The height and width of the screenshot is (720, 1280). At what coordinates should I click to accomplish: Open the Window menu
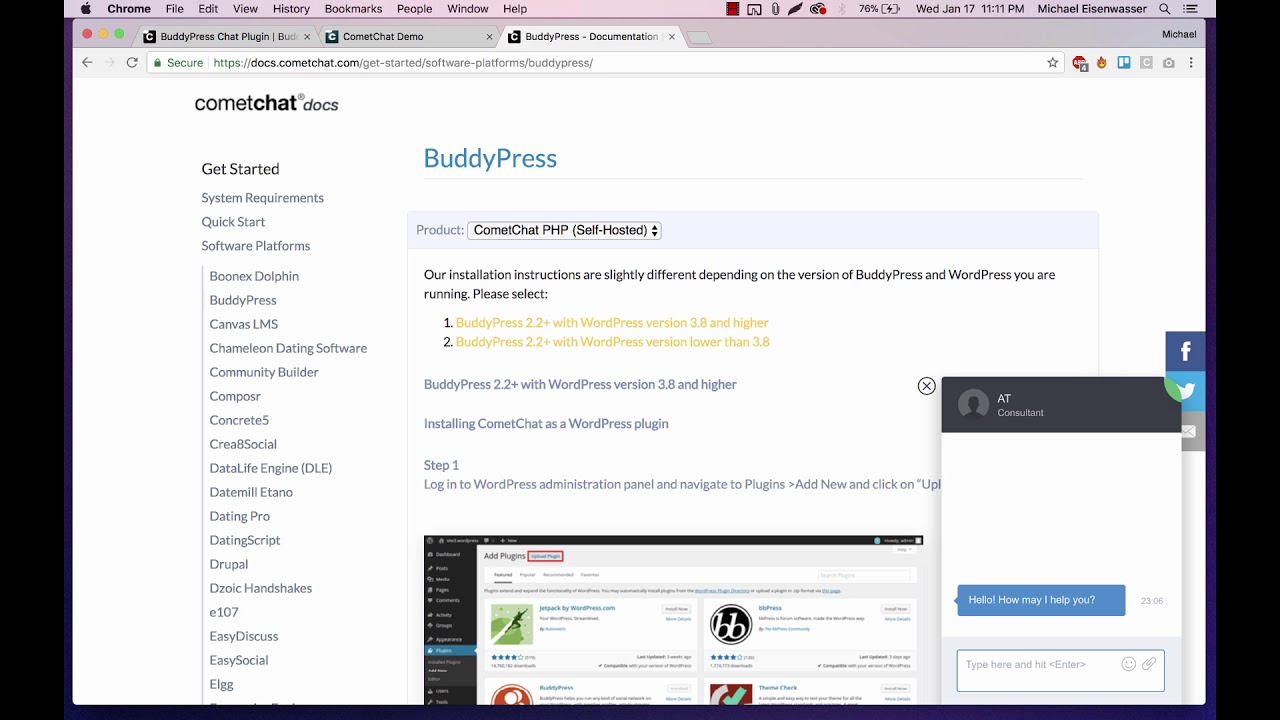pos(467,9)
